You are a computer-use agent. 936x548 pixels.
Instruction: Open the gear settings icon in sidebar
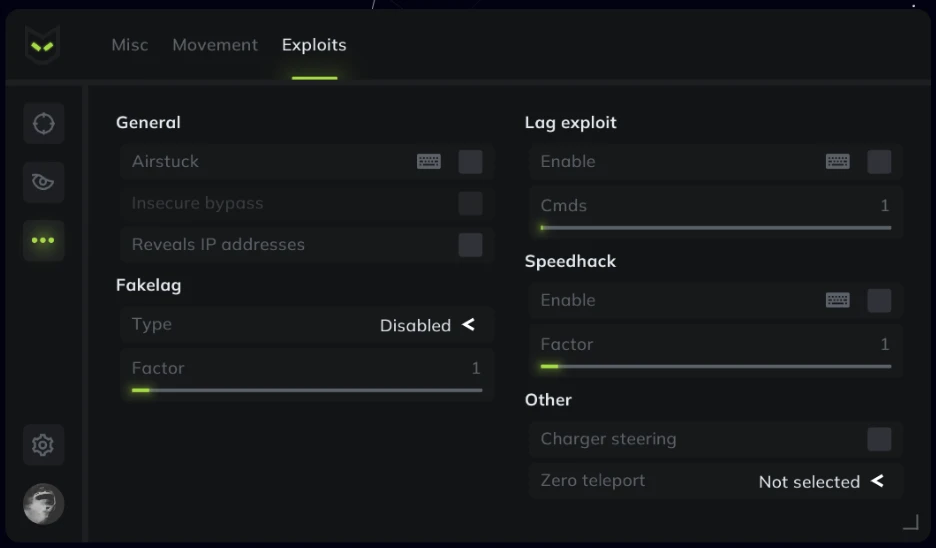pyautogui.click(x=44, y=445)
